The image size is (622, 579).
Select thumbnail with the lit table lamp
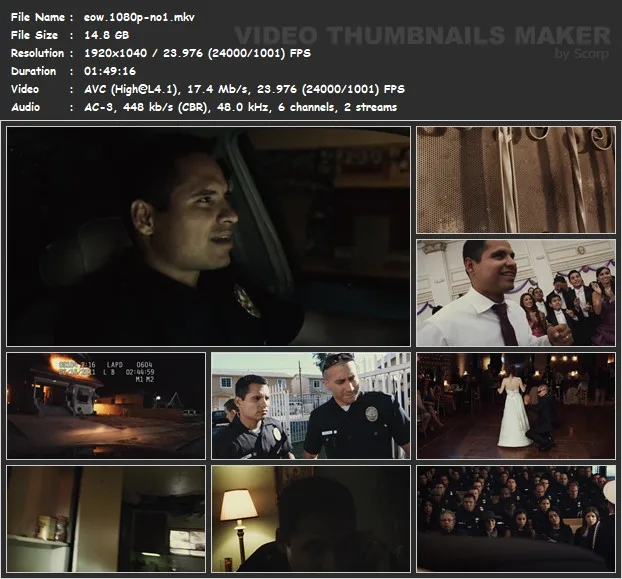pos(311,518)
